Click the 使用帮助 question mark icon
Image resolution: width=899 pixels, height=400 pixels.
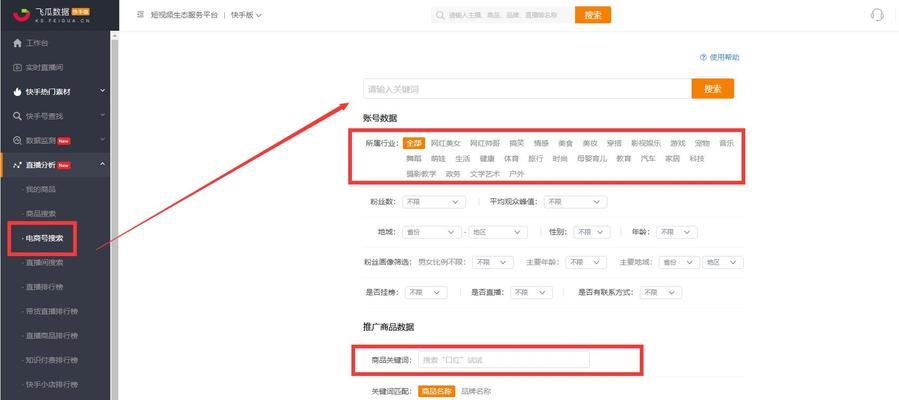(x=703, y=57)
